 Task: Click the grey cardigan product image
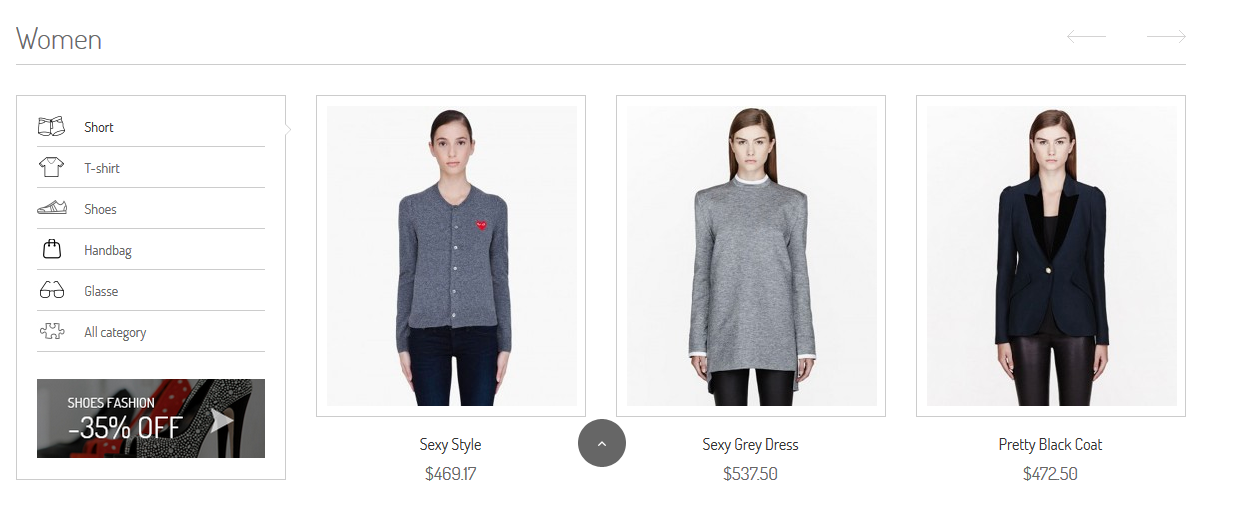(x=452, y=256)
